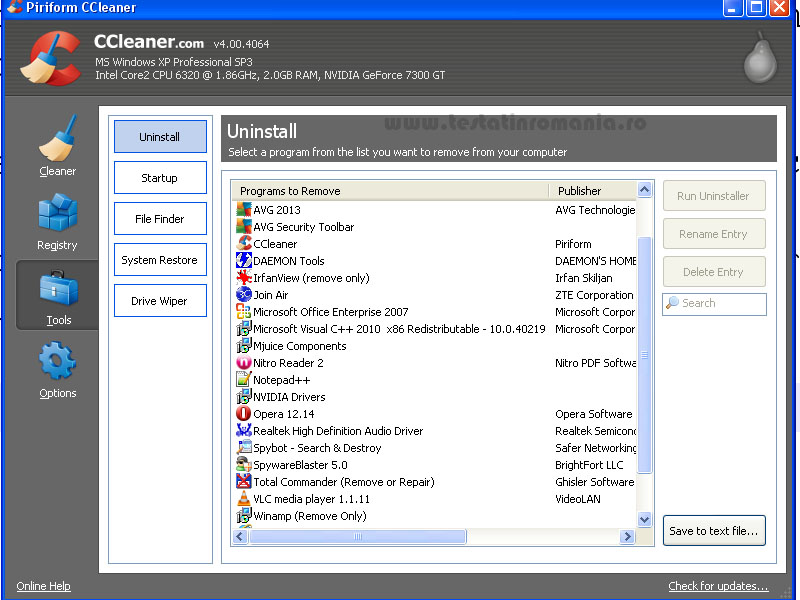
Task: Open the Registry section icon
Action: [57, 212]
